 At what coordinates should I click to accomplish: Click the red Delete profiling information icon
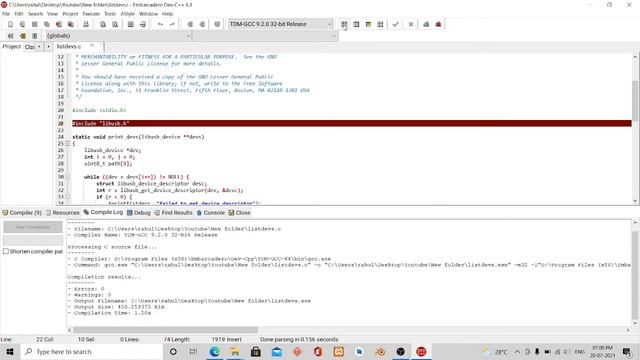[x=438, y=24]
